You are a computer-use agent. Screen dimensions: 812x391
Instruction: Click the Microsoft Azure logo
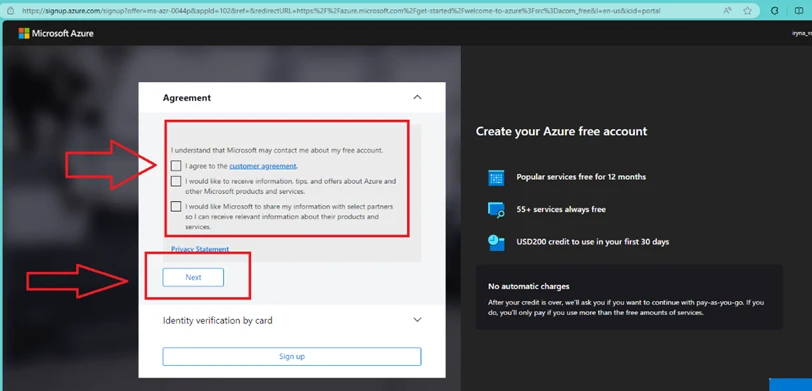tap(56, 34)
